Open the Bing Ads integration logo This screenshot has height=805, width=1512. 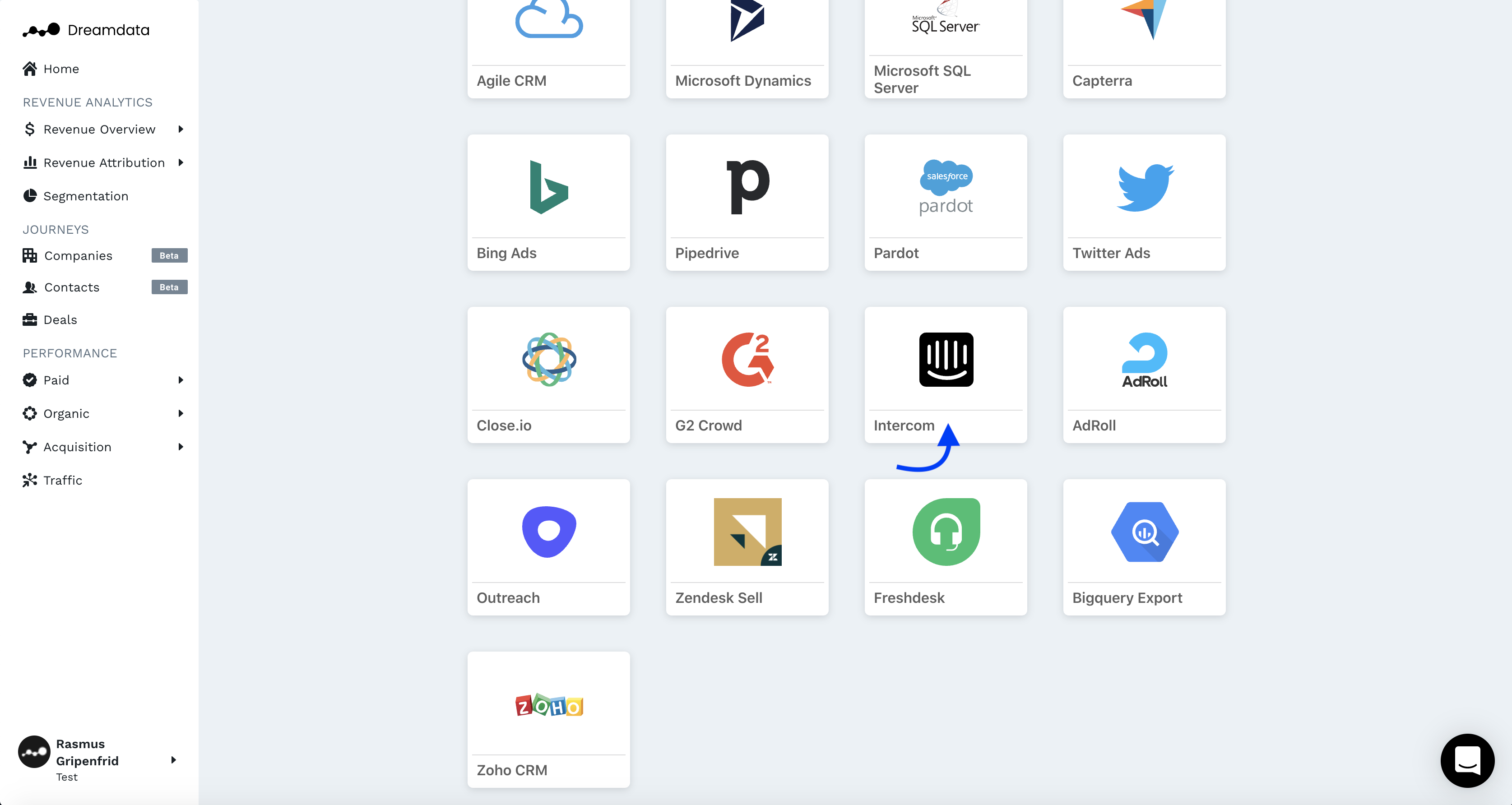point(549,187)
